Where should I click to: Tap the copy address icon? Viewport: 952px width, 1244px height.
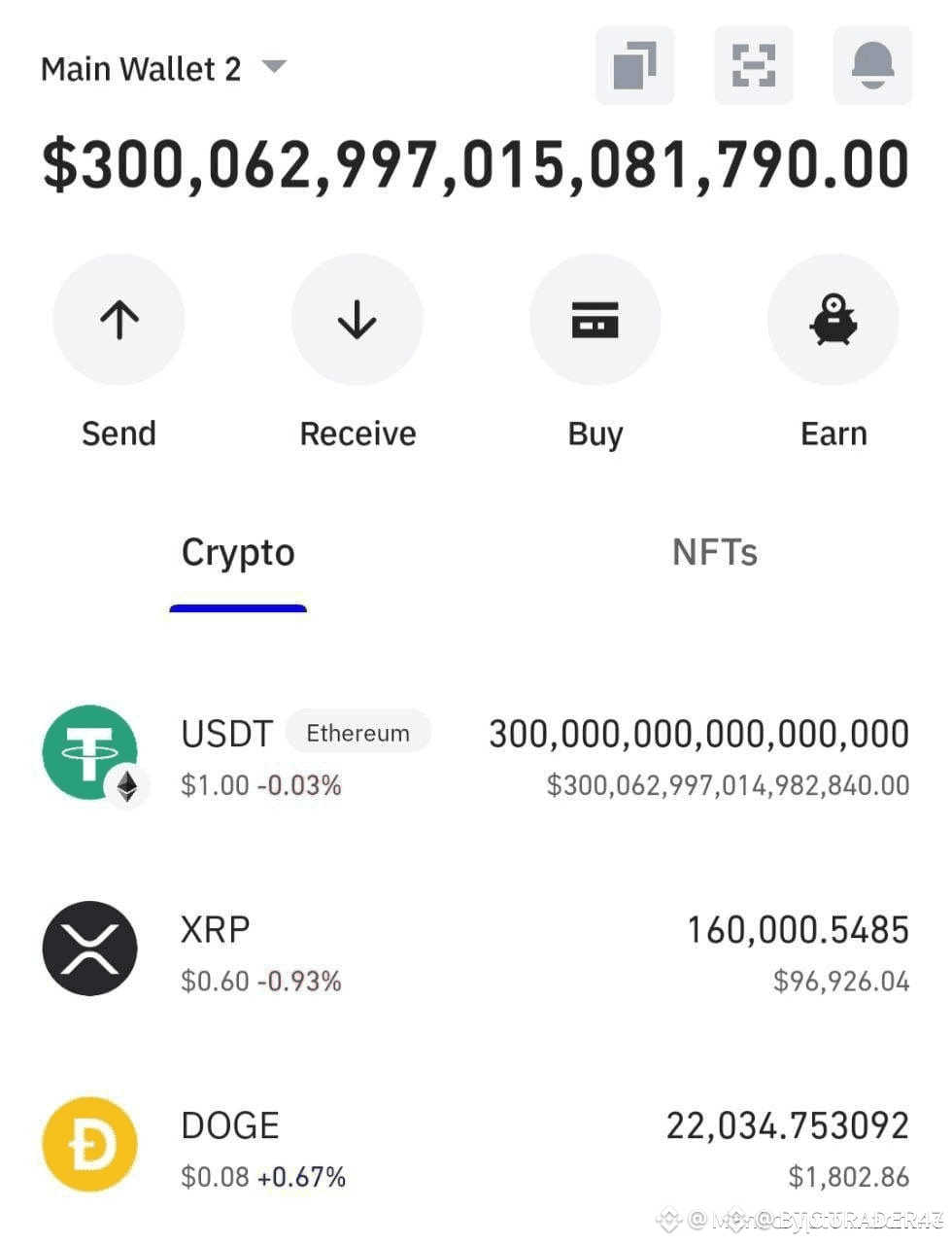point(634,65)
